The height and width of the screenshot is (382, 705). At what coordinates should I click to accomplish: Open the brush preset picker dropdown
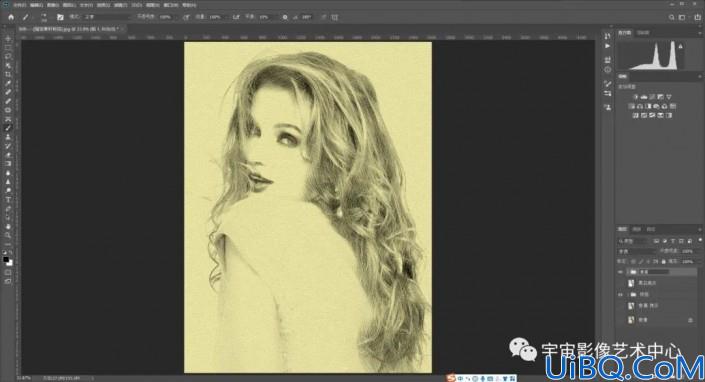[44, 17]
